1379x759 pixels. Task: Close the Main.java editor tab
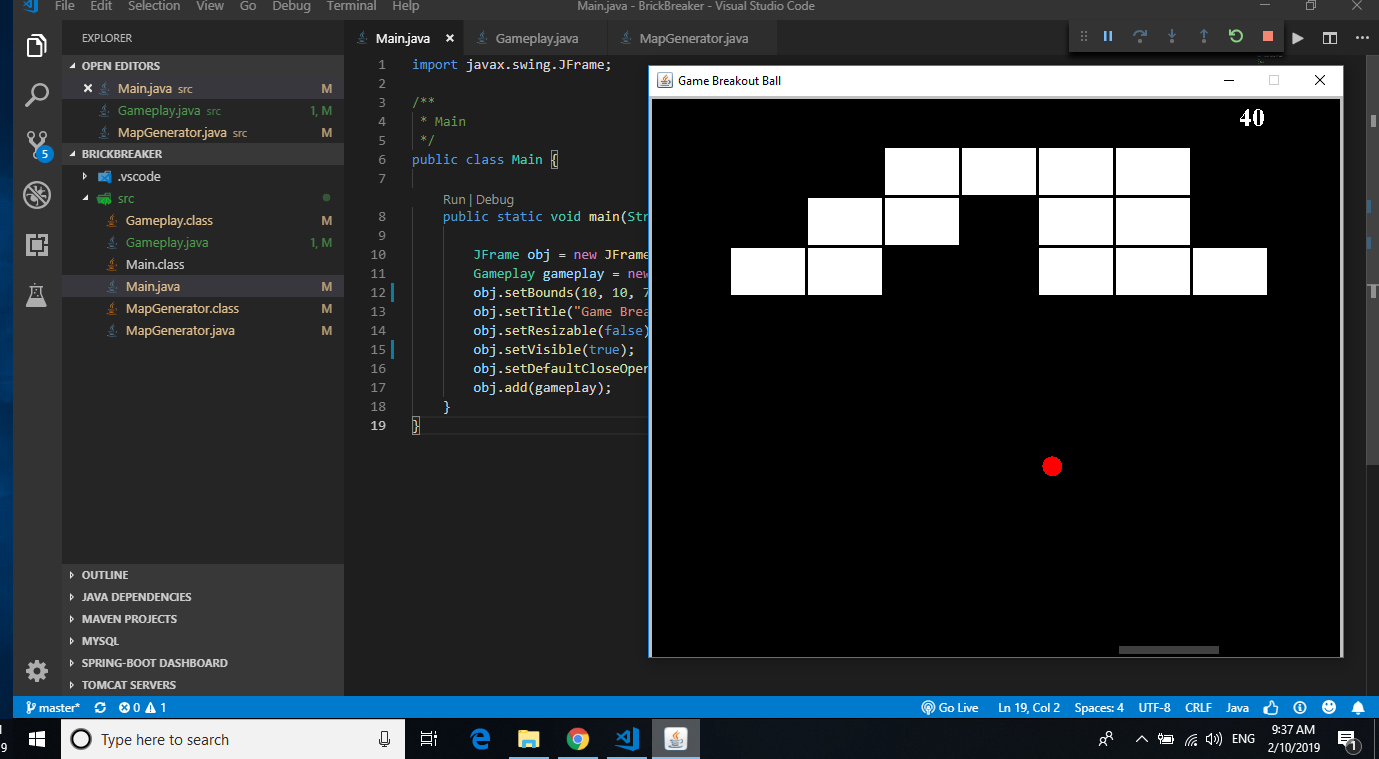[x=450, y=38]
